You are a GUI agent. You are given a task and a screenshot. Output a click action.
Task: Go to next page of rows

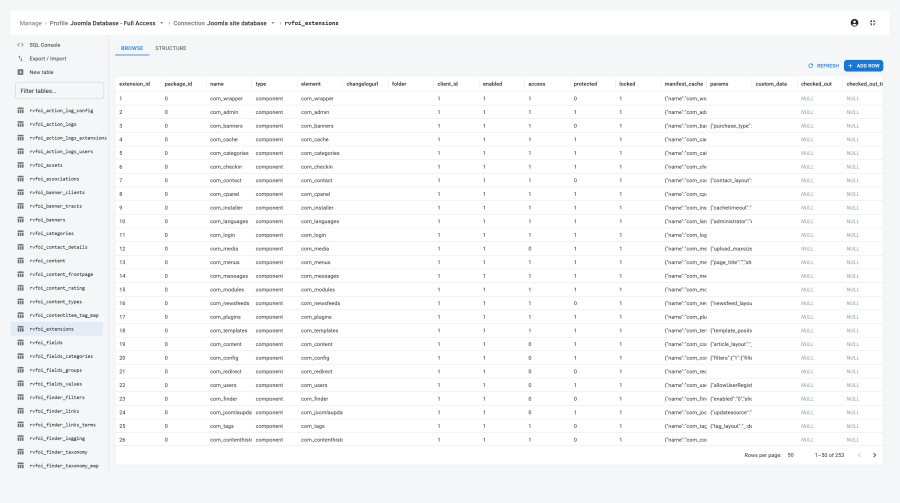pos(874,455)
